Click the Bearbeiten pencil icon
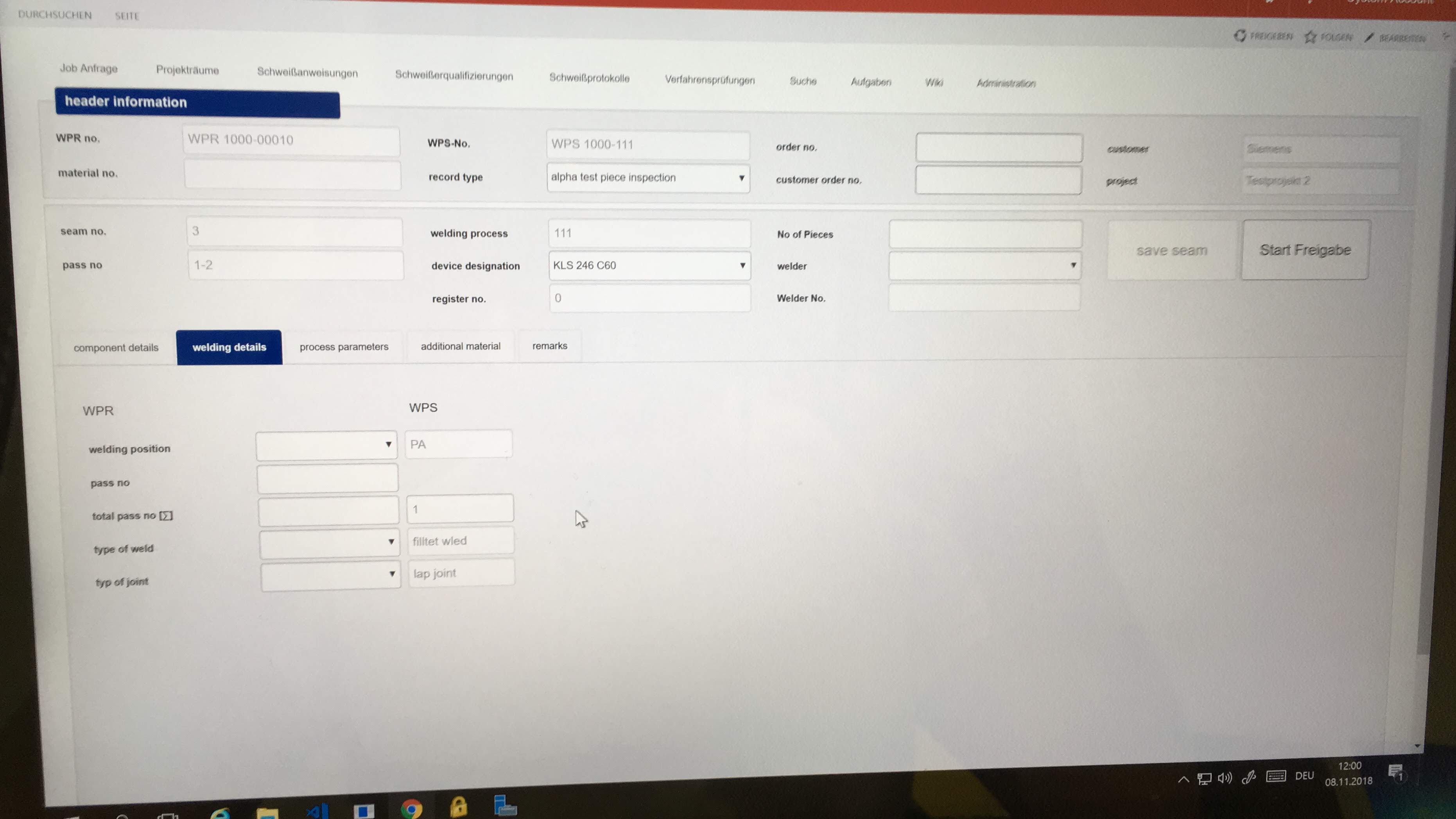 click(1368, 38)
